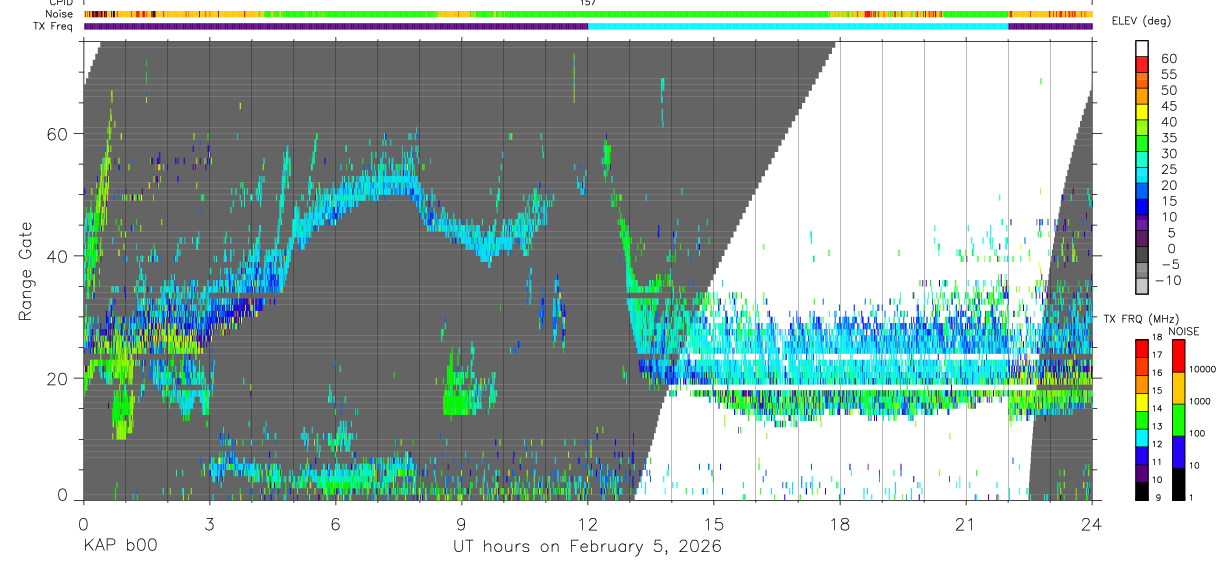Viewport: 1228px width, 567px height.
Task: Click NOISE color bar label '1000'
Action: coord(1198,402)
